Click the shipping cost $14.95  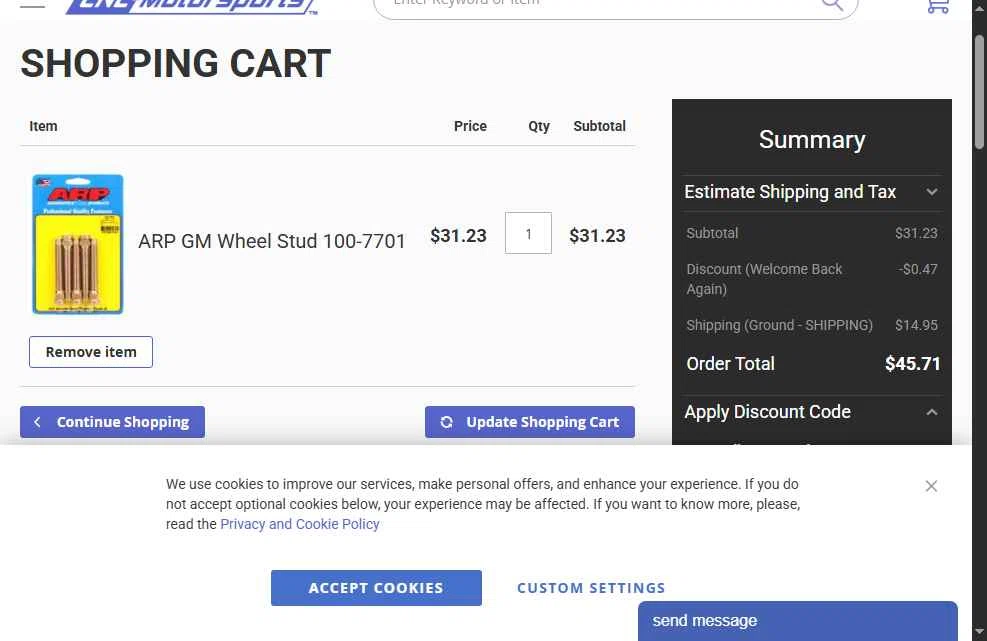coord(916,326)
